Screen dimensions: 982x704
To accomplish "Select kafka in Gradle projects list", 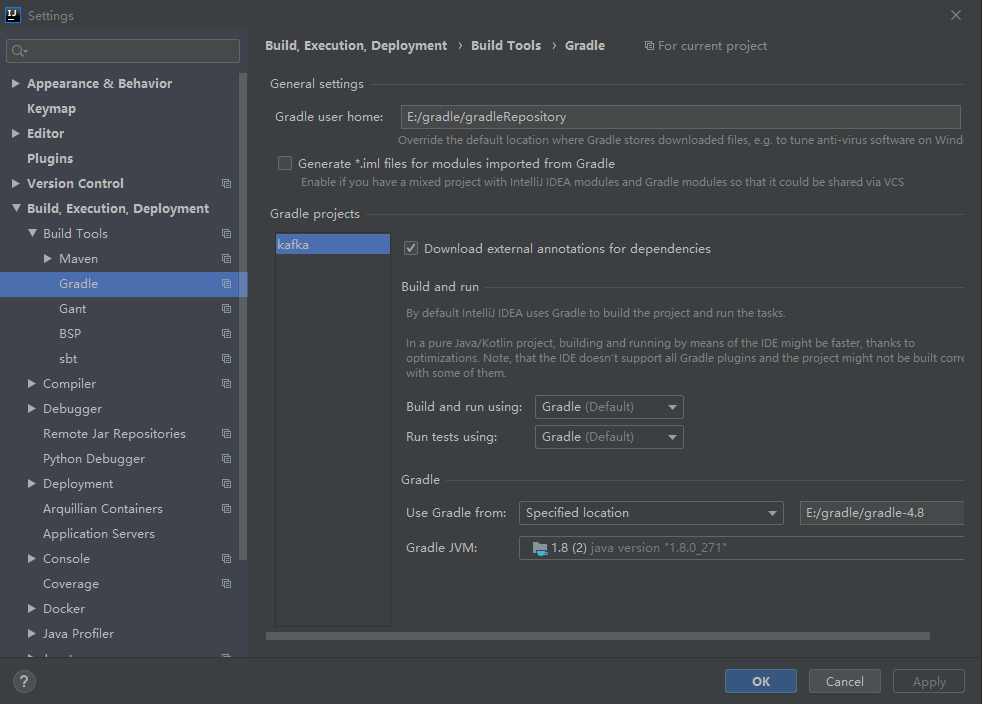I will point(333,244).
